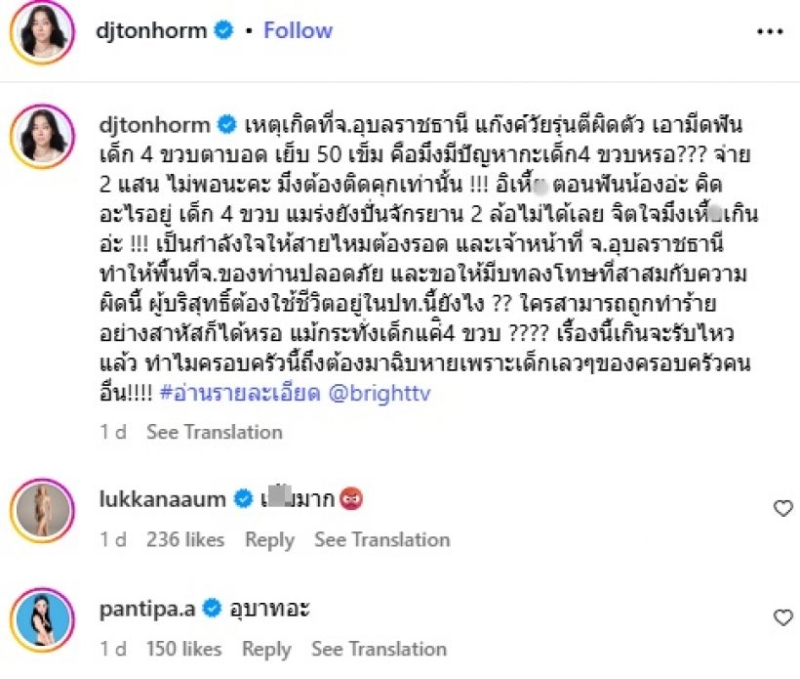Like lukkanaaum's comment with the heart
Screen dimensions: 800x679
(x=783, y=509)
